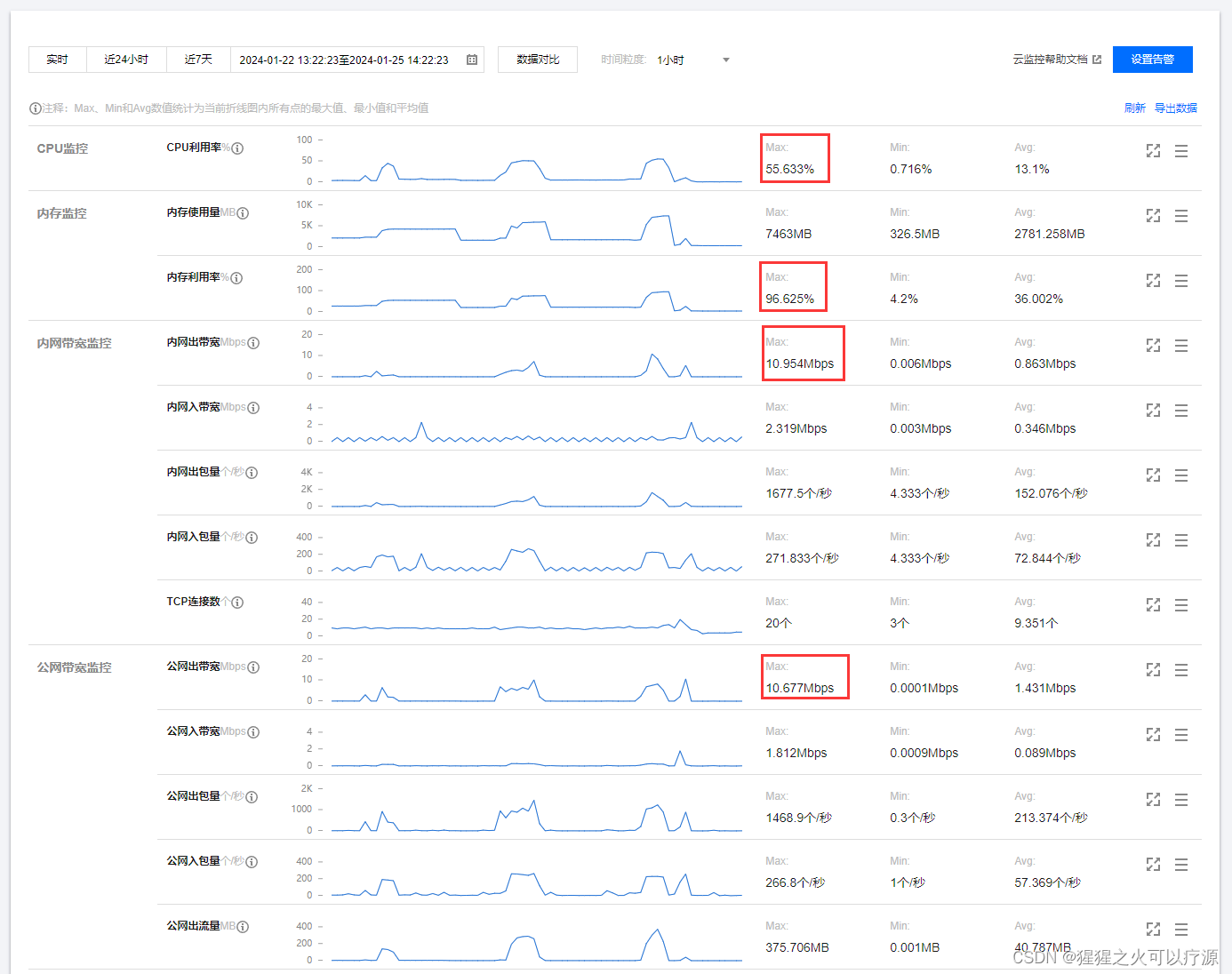Open the menu icon for 内网入包量 row
This screenshot has height=974, width=1232.
pos(1181,540)
